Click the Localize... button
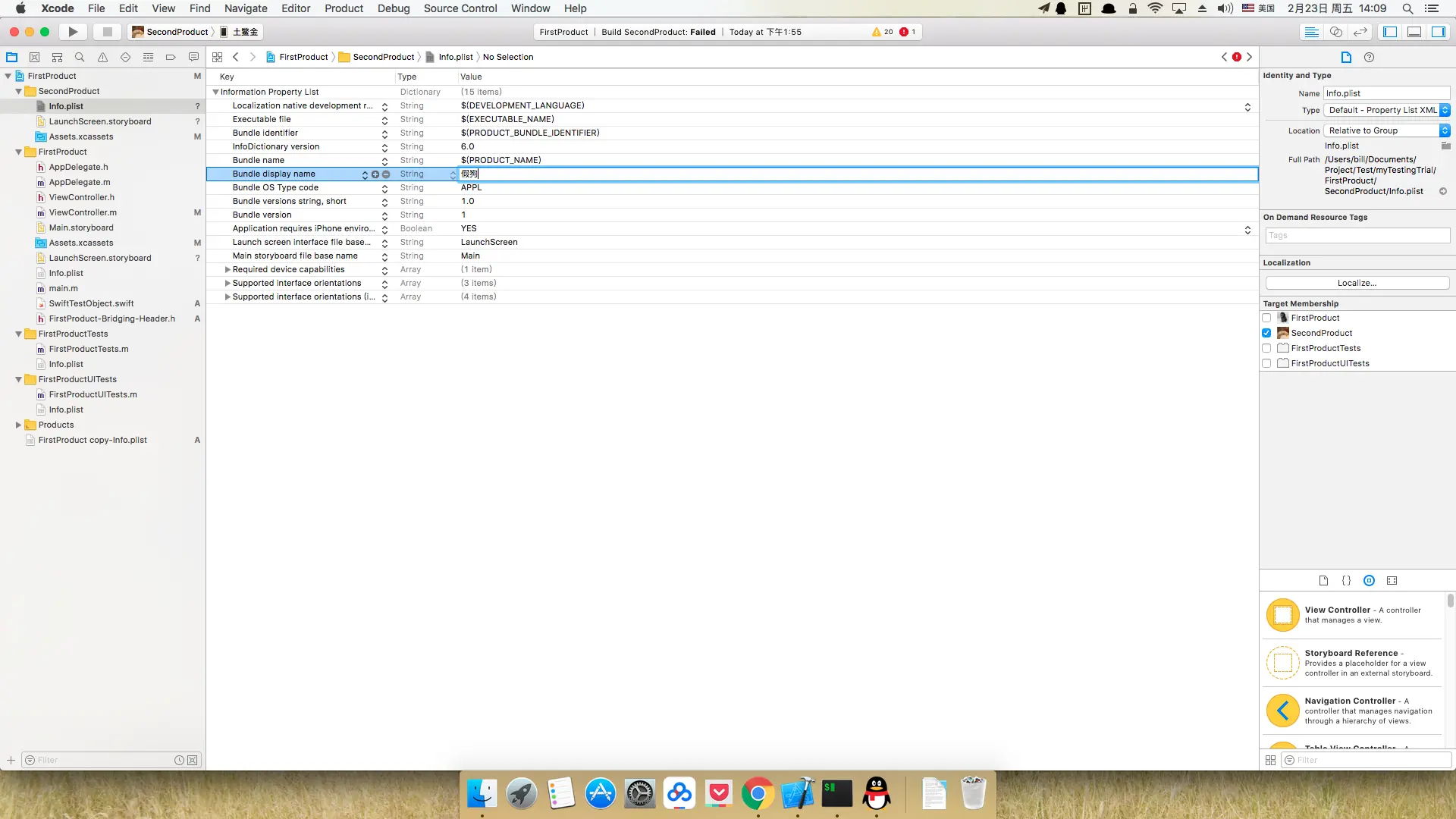Image resolution: width=1456 pixels, height=819 pixels. tap(1357, 283)
